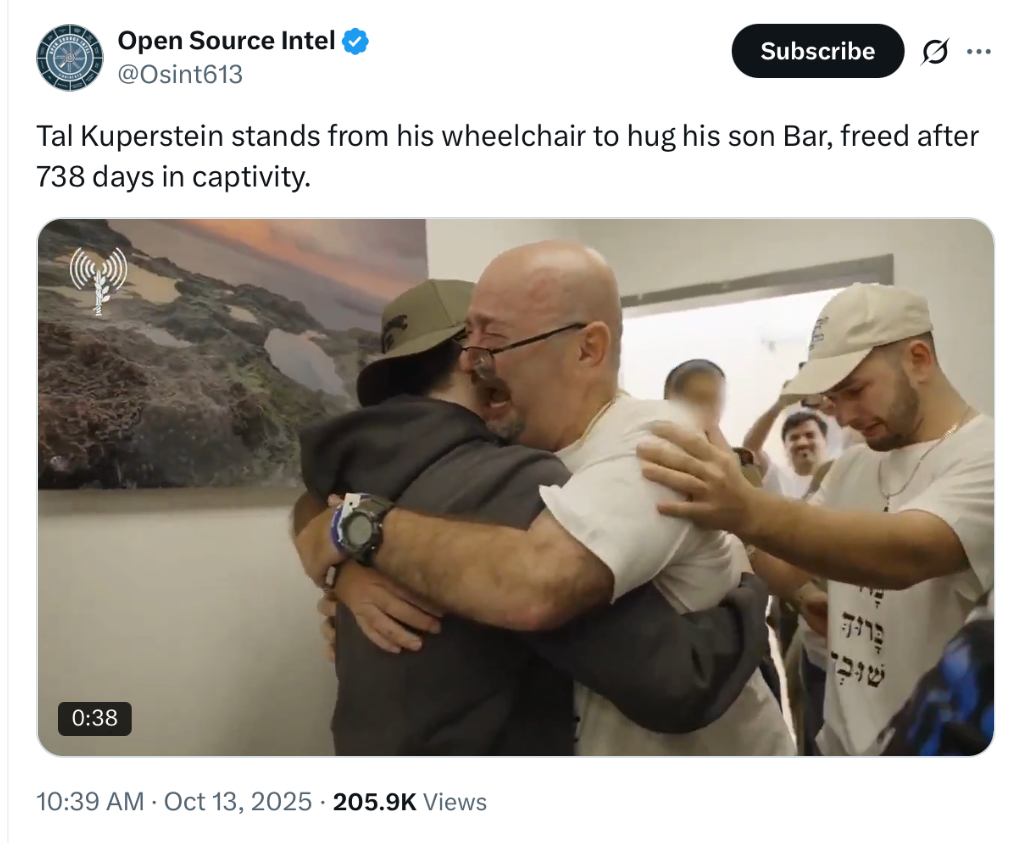
Task: Click the Open Source Intel display name
Action: click(226, 41)
